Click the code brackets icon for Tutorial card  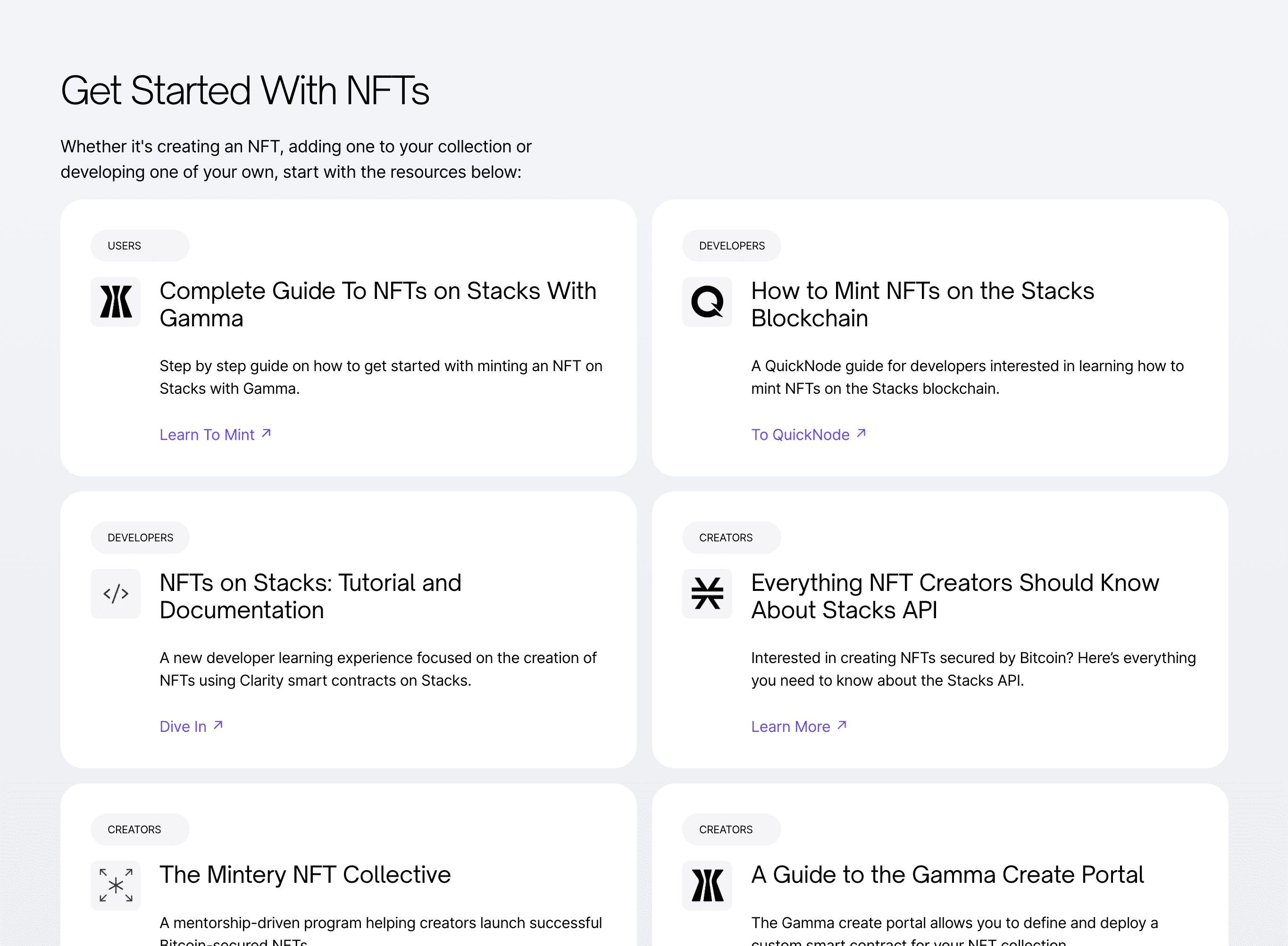(116, 594)
